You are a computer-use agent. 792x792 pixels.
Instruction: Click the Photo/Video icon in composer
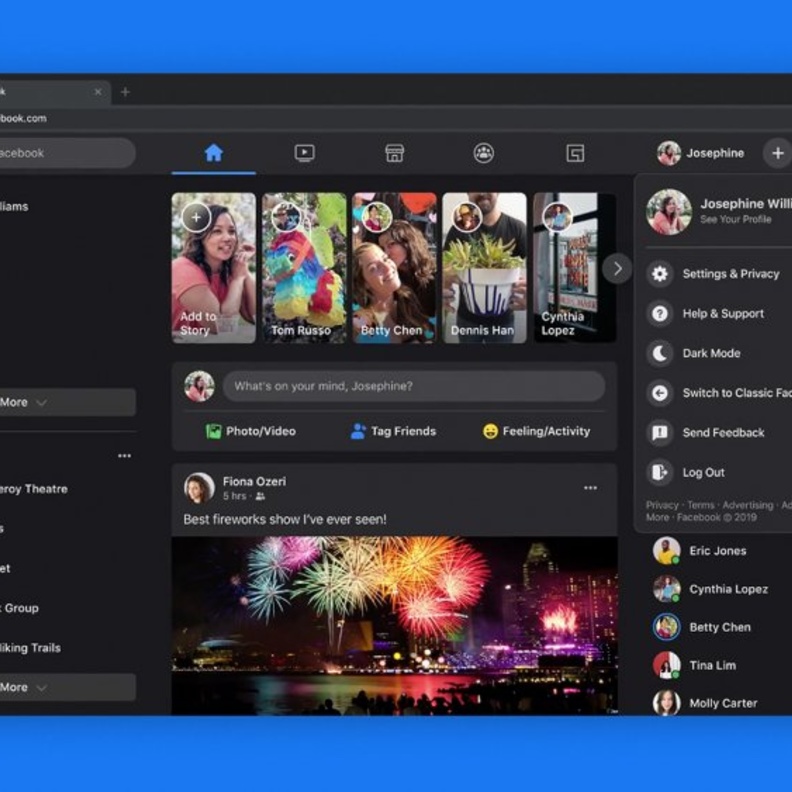[x=214, y=431]
